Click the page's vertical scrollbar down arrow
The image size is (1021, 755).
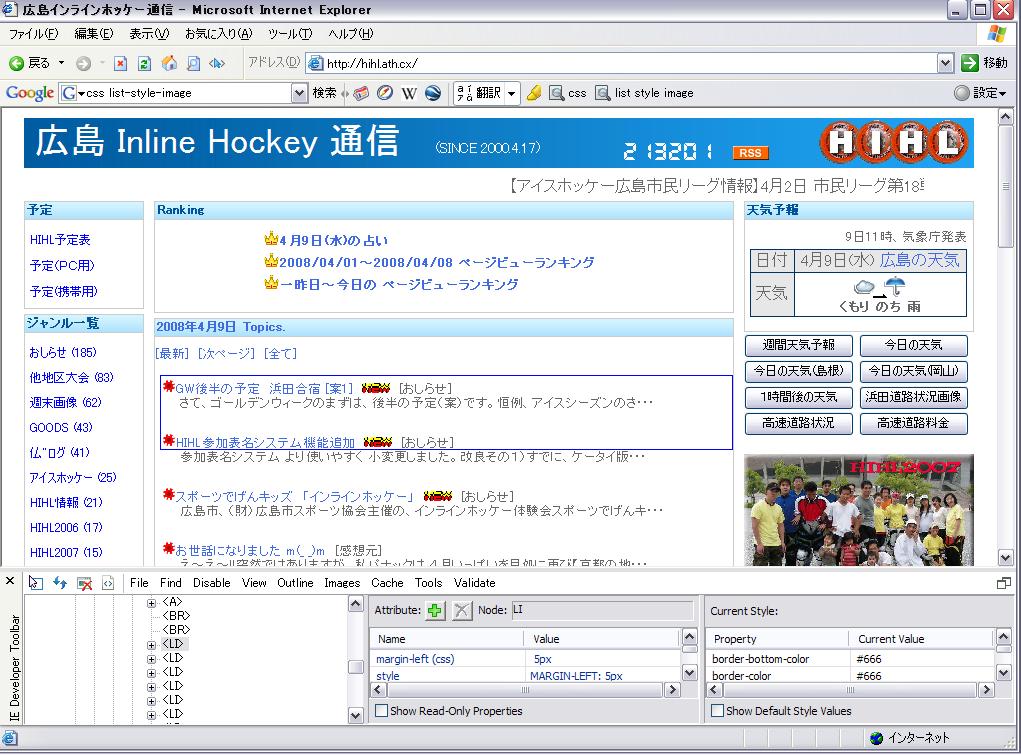1006,558
